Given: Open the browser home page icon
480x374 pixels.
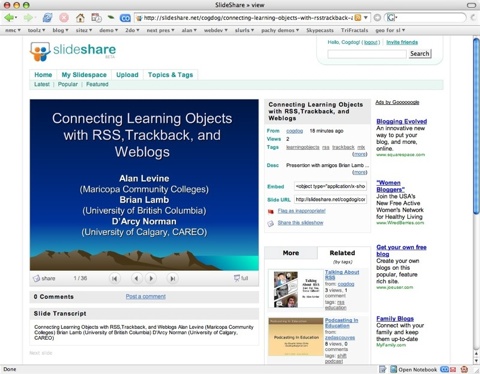Looking at the screenshot, I should [80, 17].
